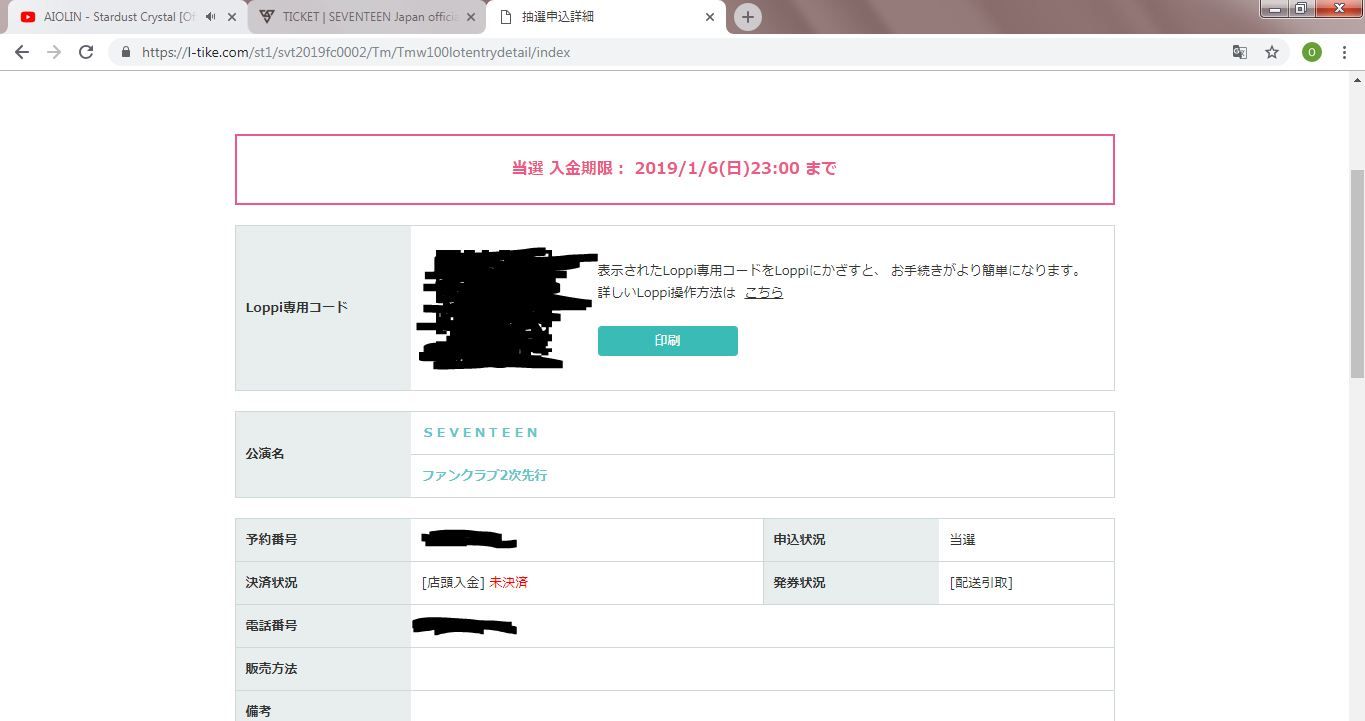This screenshot has width=1365, height=721.
Task: Close the SEVENTEEN ticket tab
Action: pos(471,17)
